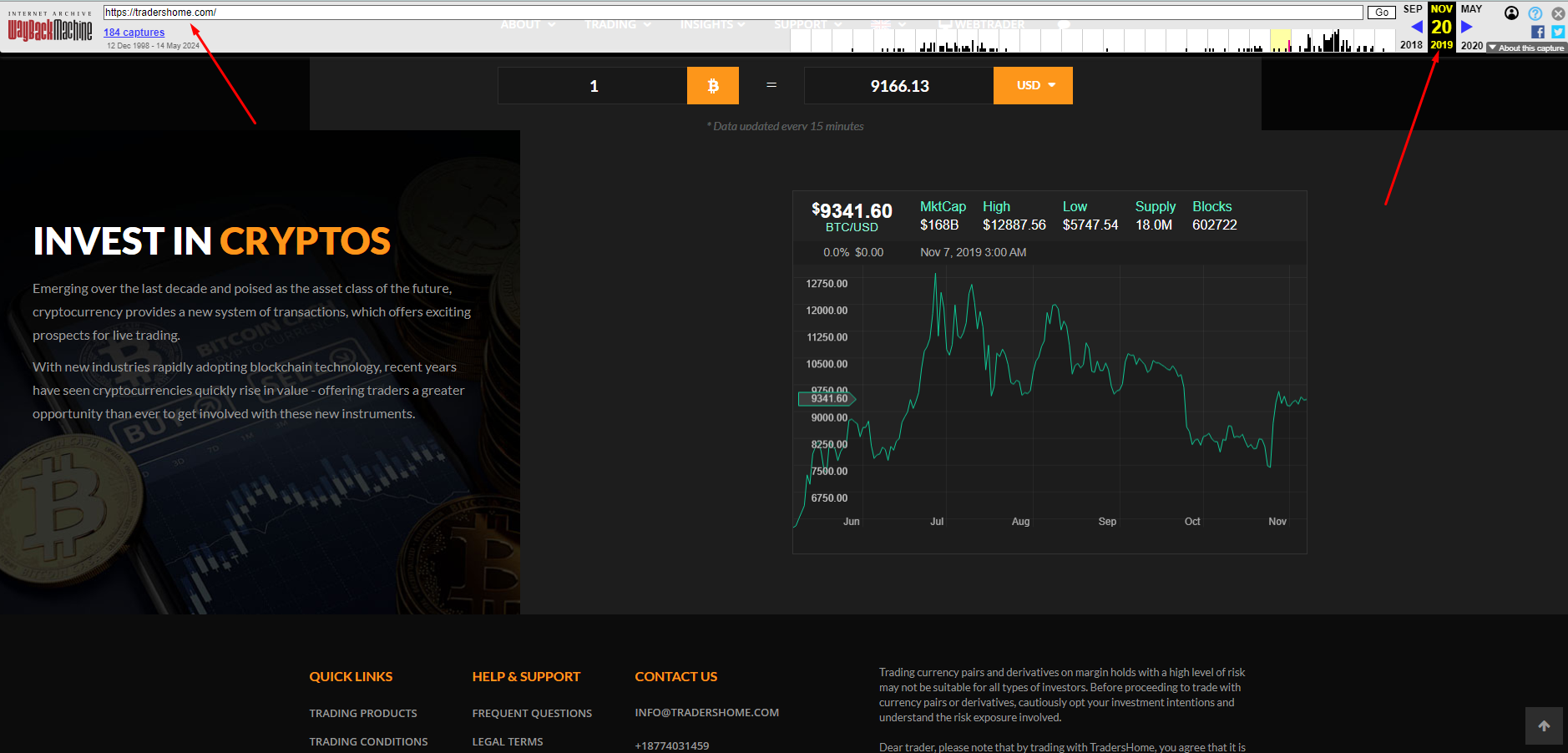Viewport: 1568px width, 753px height.
Task: Click the +18774031459 phone number
Action: coord(672,745)
